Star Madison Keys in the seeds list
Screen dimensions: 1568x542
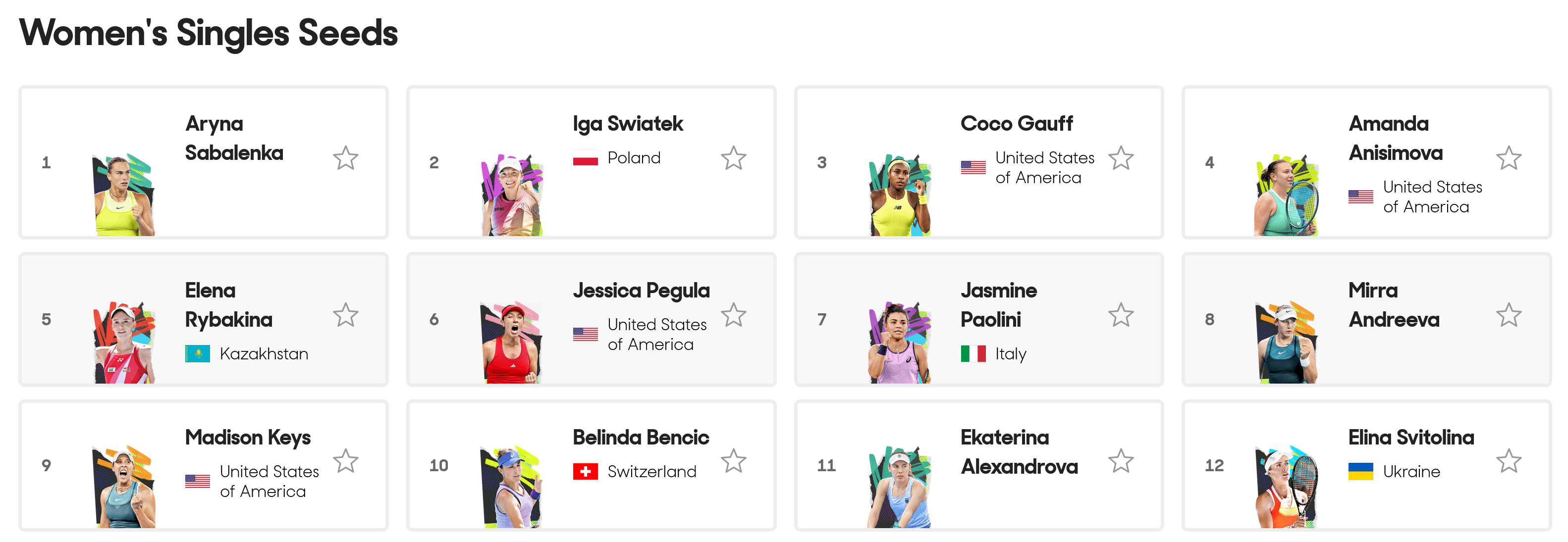pyautogui.click(x=346, y=461)
